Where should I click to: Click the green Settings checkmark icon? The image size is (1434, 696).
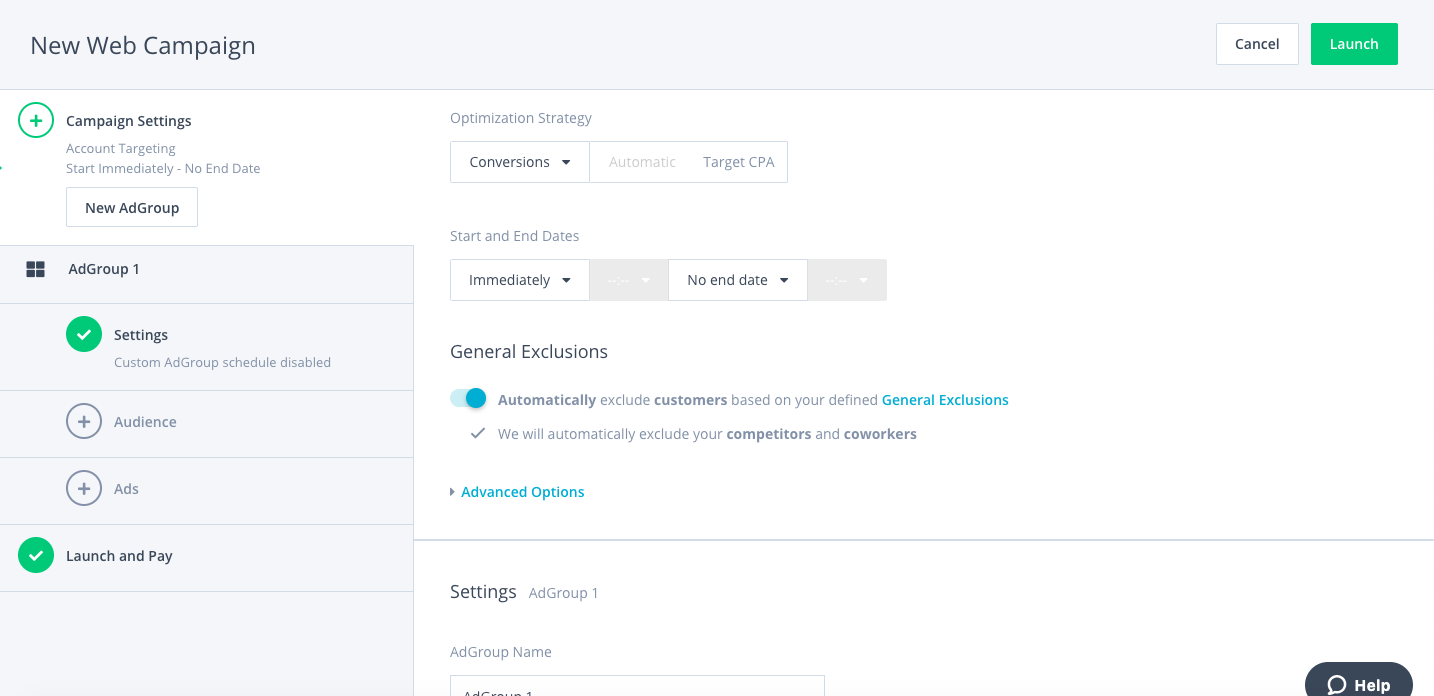pyautogui.click(x=84, y=335)
